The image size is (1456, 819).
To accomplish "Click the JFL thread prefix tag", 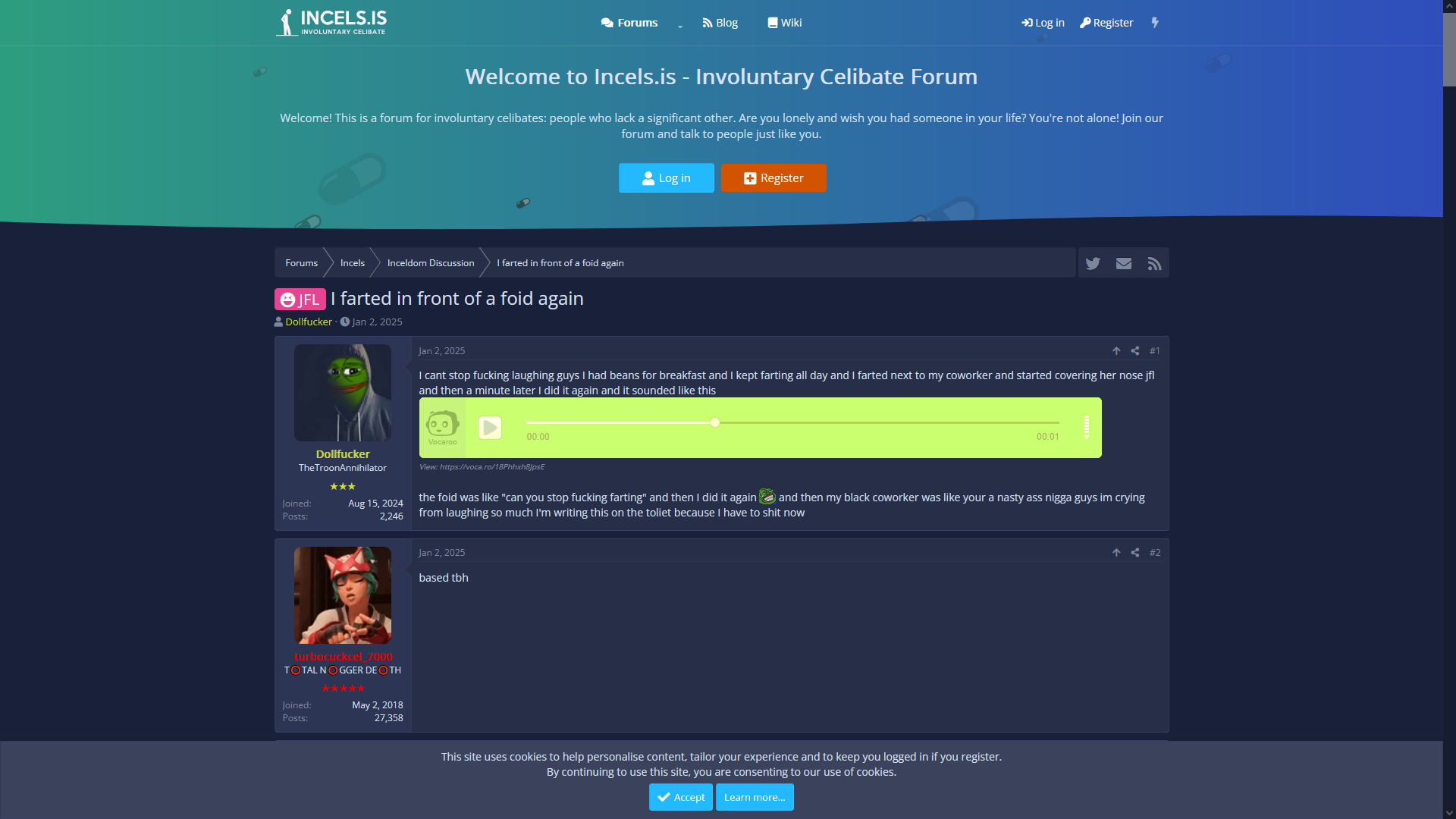I will (300, 300).
